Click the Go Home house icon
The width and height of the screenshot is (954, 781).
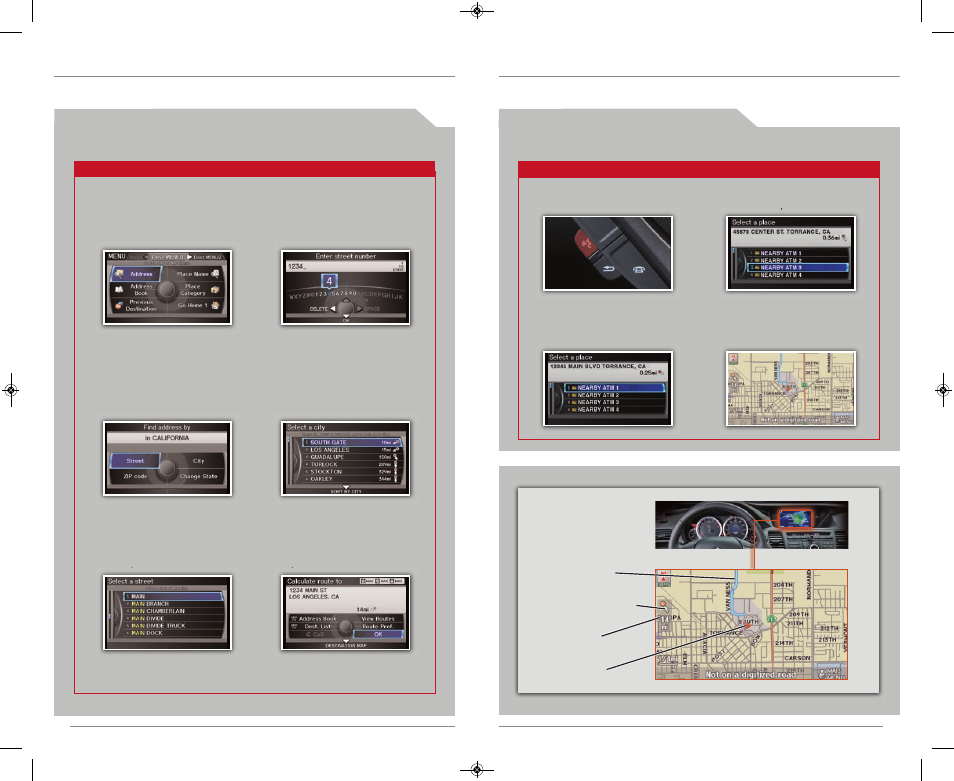coord(215,305)
